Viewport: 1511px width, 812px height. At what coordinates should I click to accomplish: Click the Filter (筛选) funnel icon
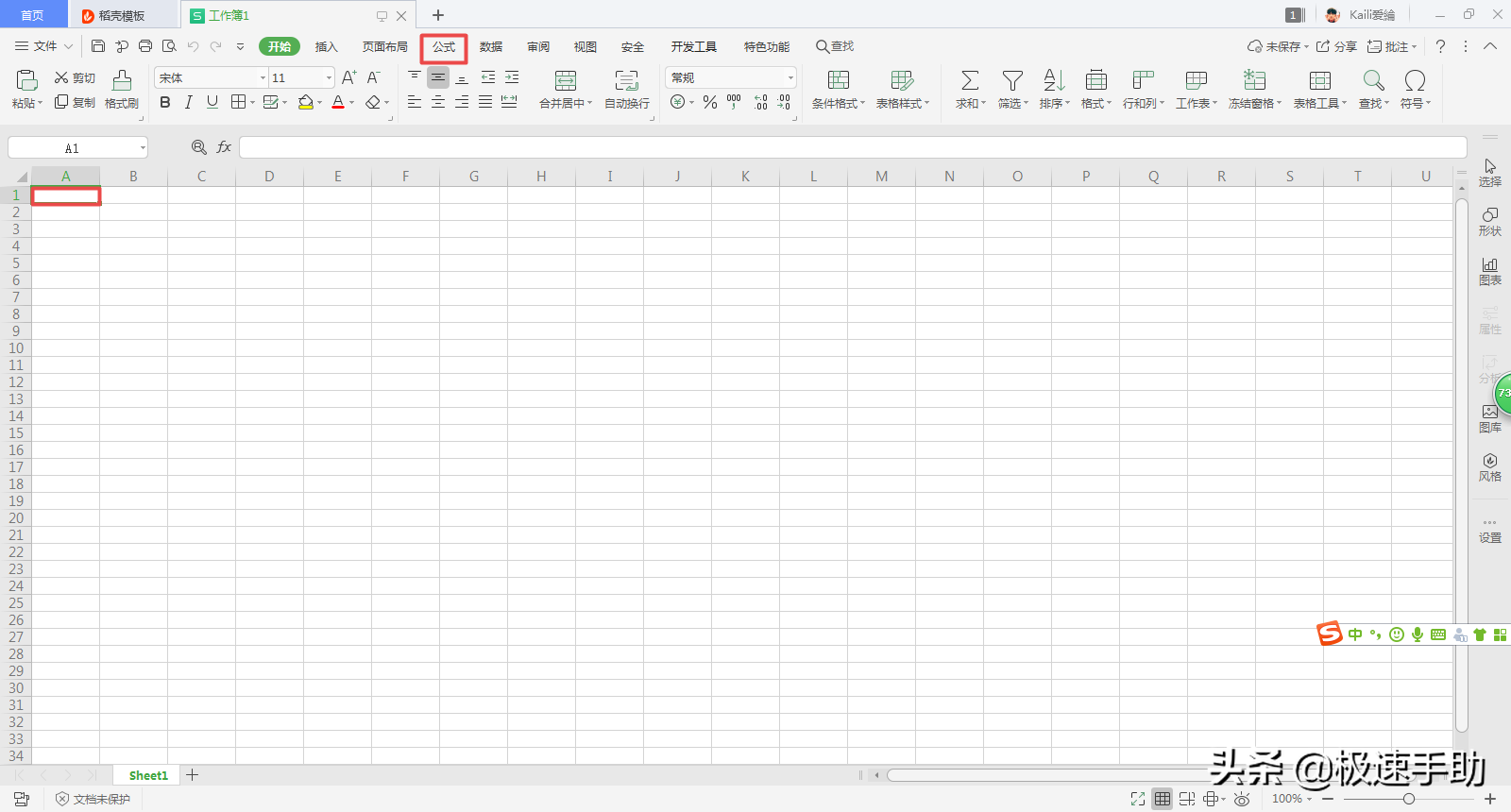pyautogui.click(x=1012, y=80)
